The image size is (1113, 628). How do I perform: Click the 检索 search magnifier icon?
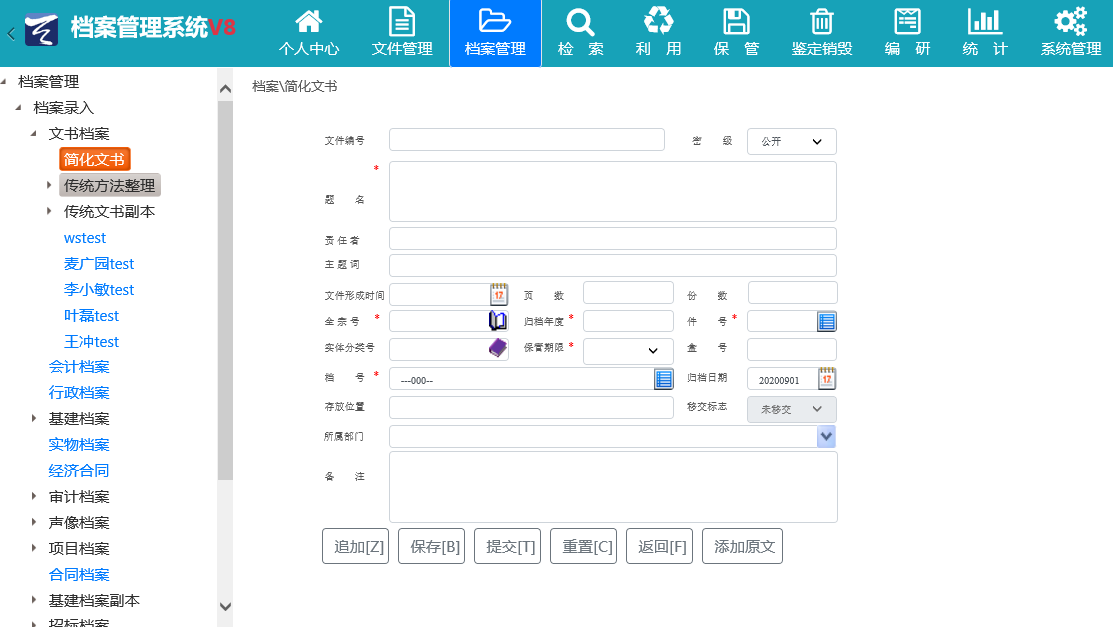click(580, 22)
